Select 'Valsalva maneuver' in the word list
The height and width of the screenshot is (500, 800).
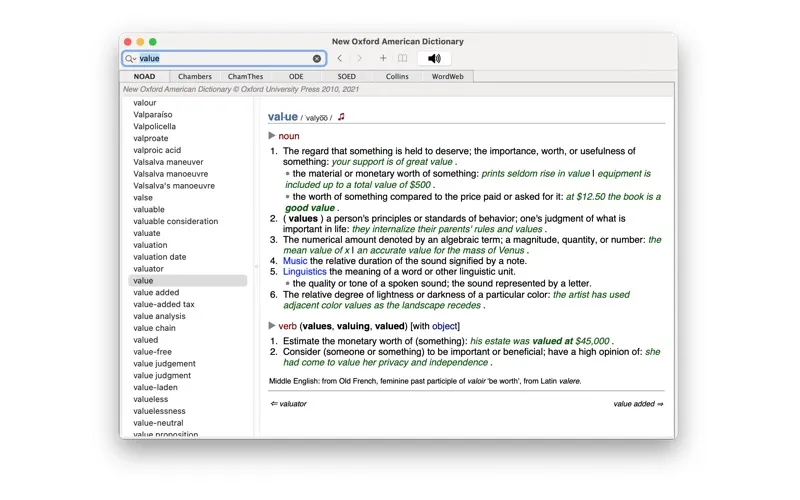pyautogui.click(x=168, y=162)
